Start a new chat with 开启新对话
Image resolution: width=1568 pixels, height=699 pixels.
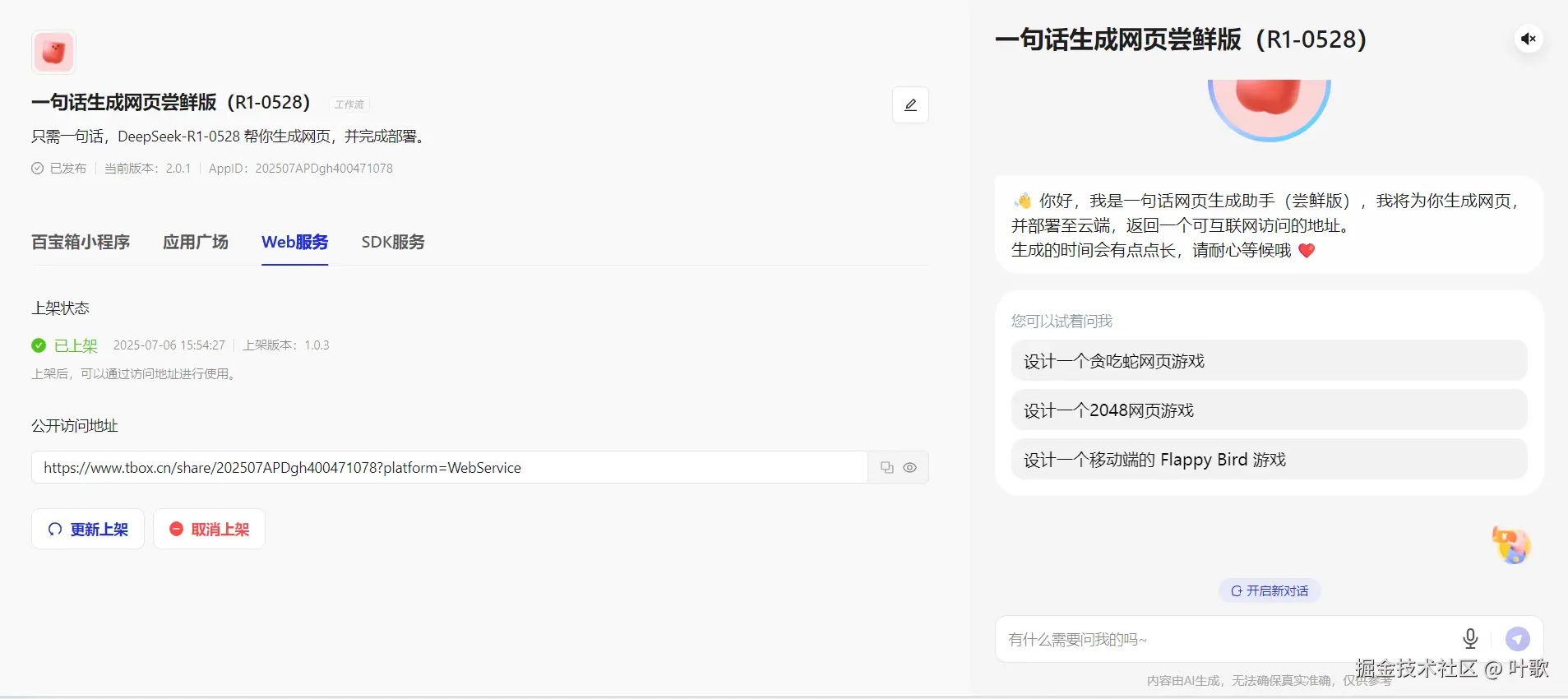(1270, 590)
